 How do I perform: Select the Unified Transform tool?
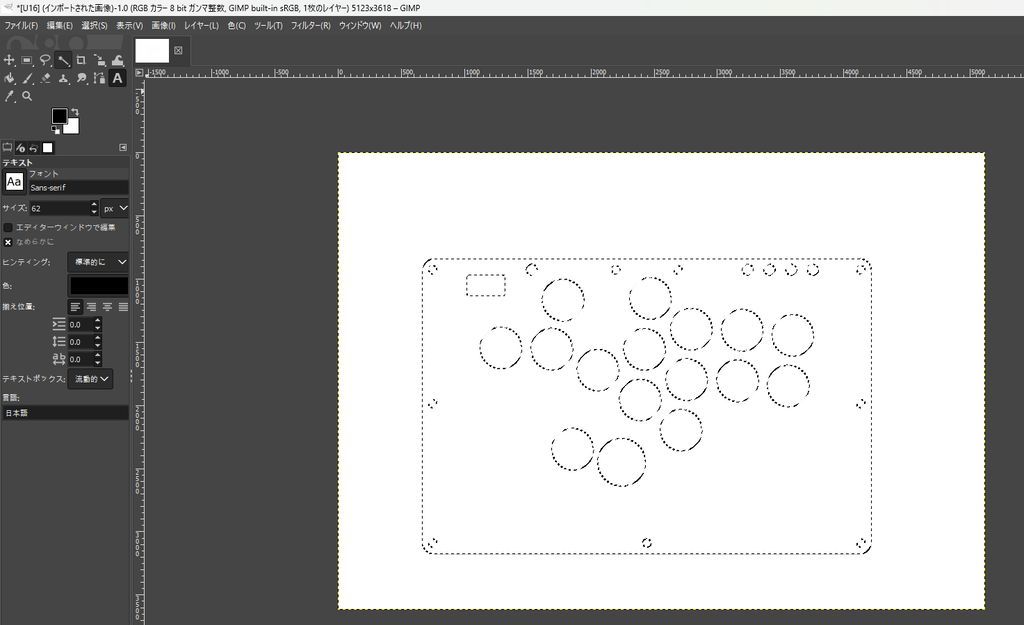99,60
